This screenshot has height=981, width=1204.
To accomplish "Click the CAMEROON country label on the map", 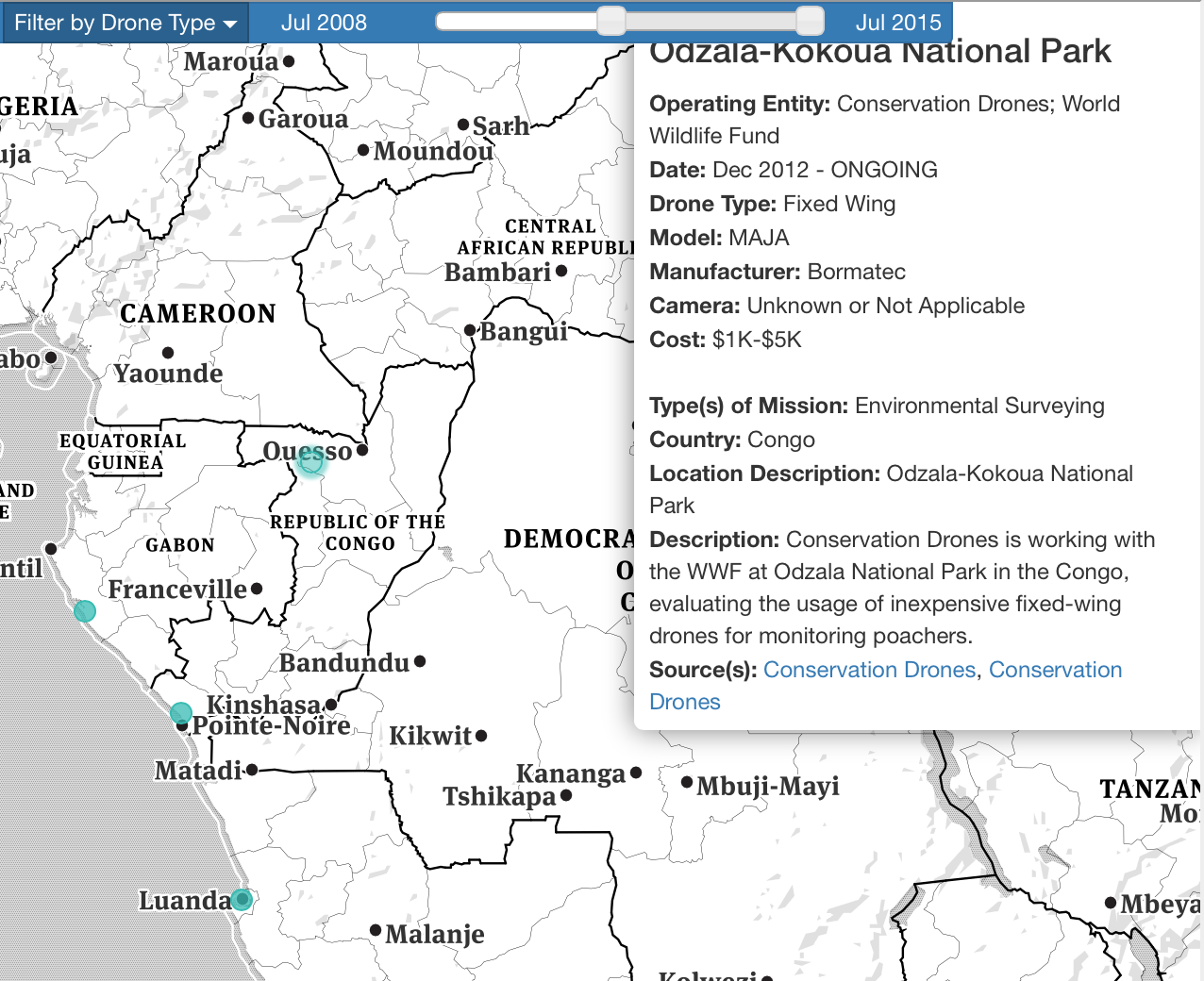I will [198, 313].
